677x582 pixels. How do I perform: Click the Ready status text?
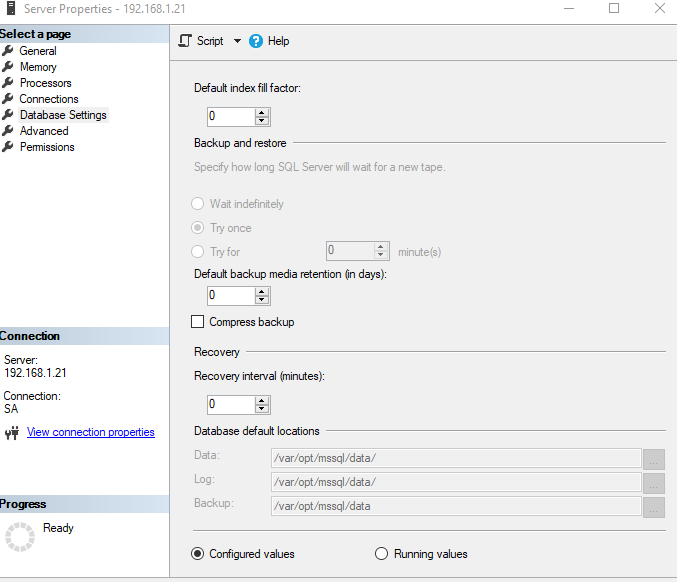coord(58,528)
